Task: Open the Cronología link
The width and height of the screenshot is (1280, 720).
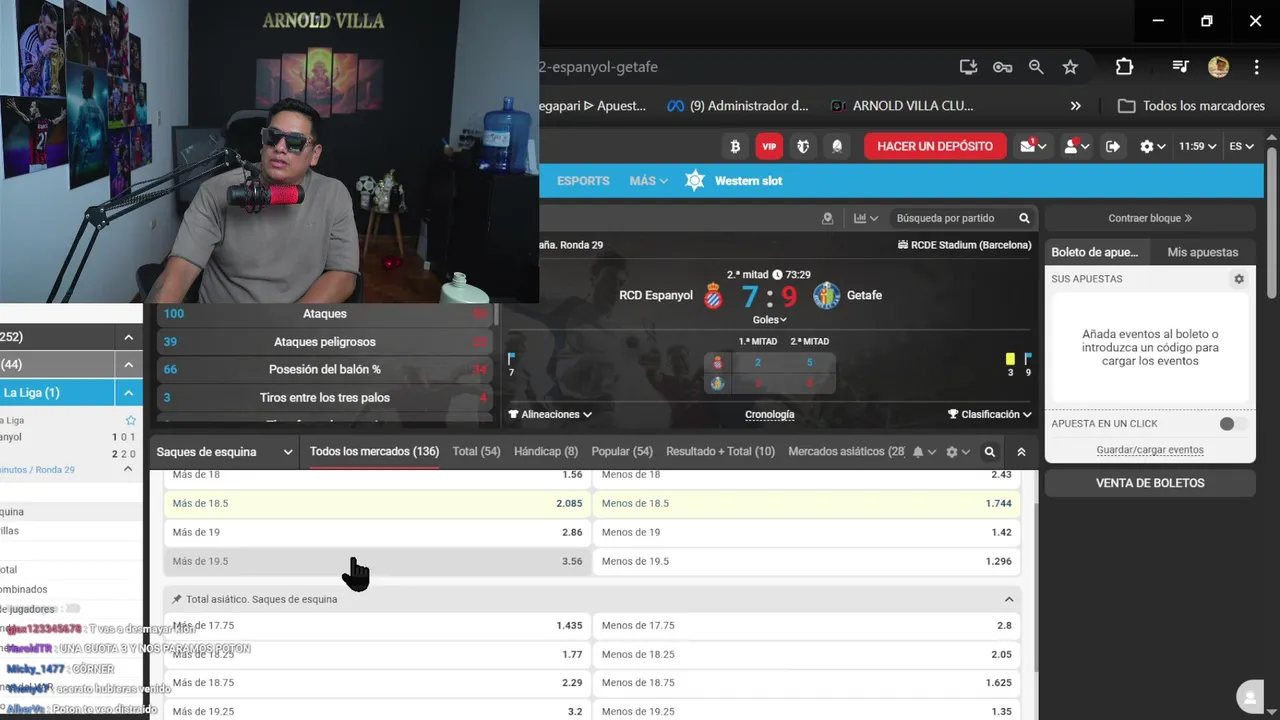Action: [x=770, y=414]
